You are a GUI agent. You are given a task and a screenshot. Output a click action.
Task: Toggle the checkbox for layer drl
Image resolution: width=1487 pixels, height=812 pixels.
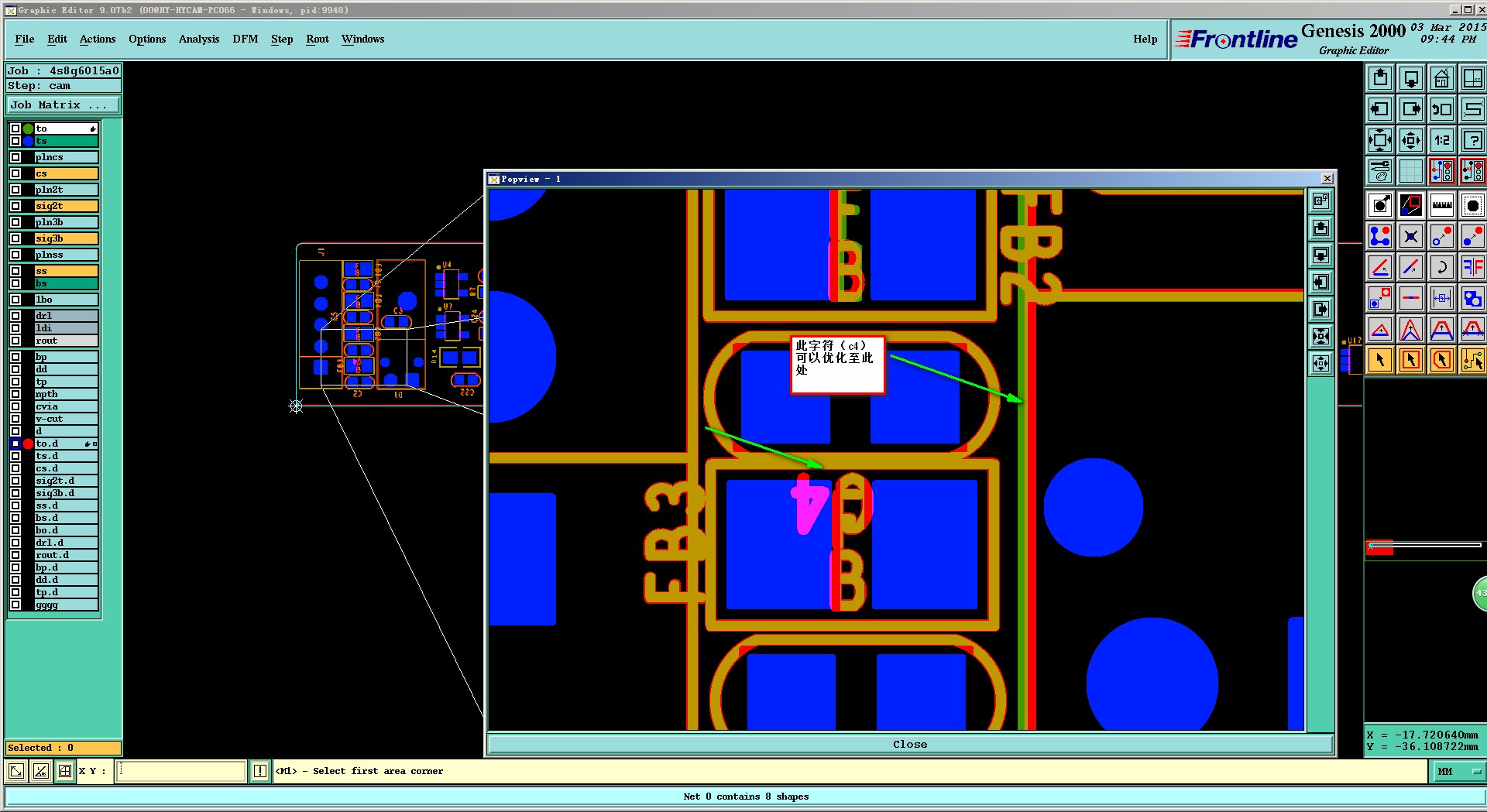(15, 316)
